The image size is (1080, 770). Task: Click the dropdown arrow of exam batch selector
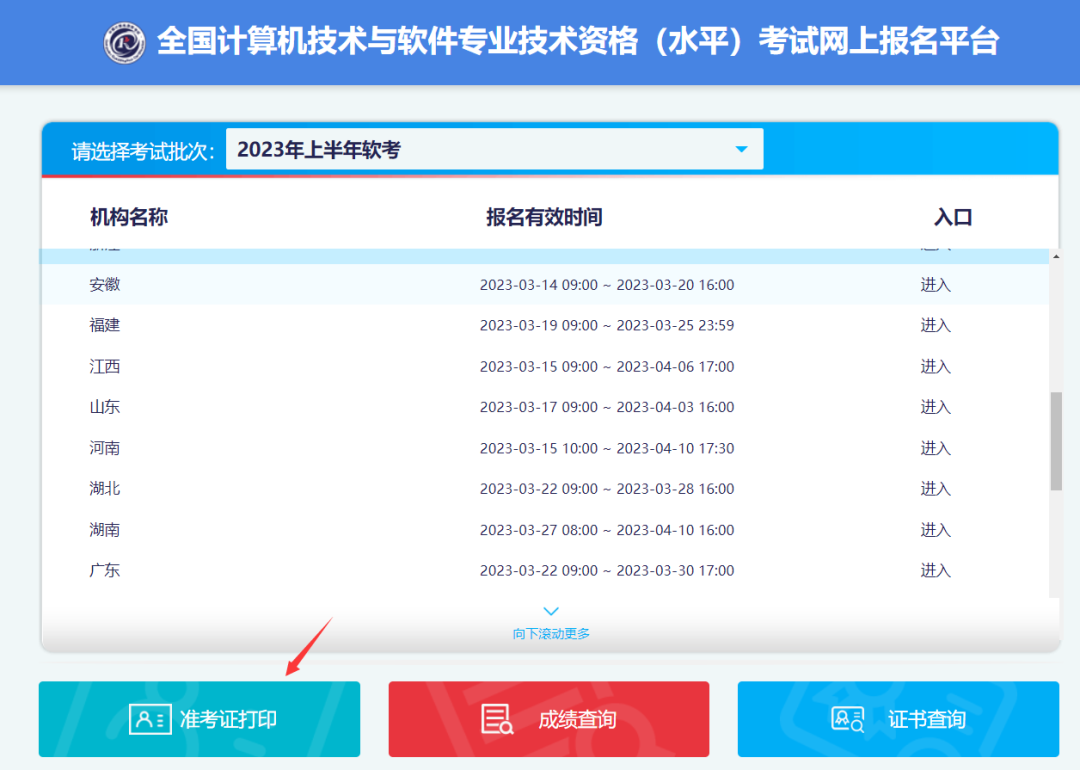(x=741, y=149)
